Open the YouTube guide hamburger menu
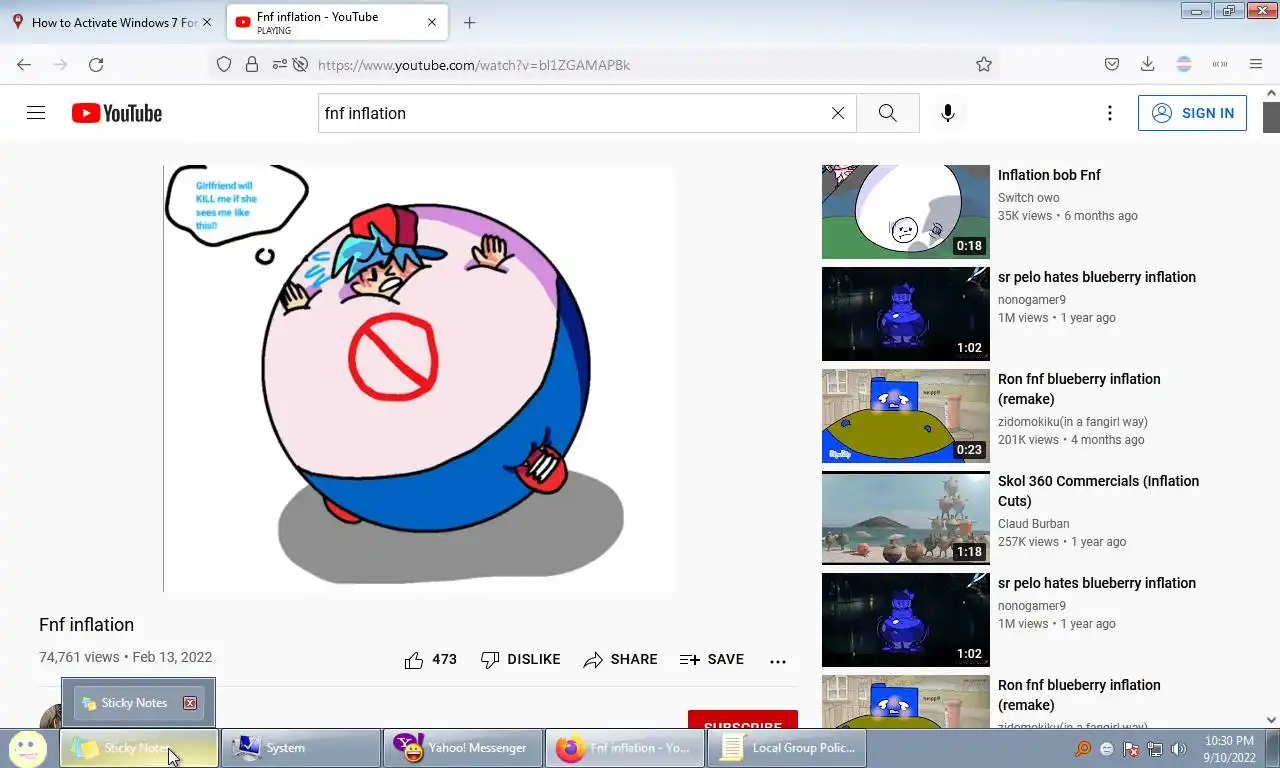 36,113
